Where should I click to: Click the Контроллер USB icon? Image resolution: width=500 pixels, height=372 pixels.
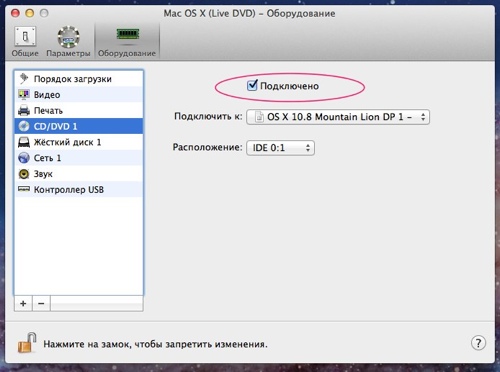[24, 189]
